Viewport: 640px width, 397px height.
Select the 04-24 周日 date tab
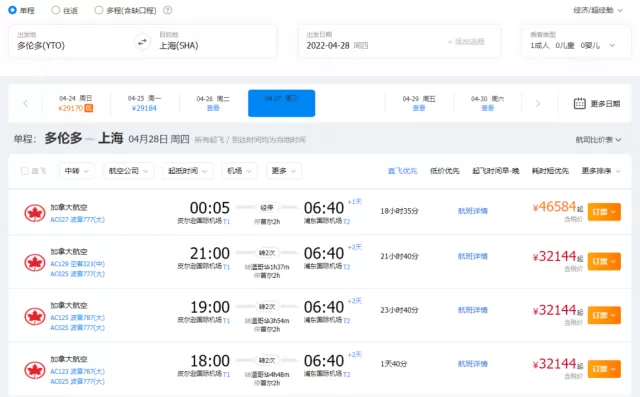(76, 103)
